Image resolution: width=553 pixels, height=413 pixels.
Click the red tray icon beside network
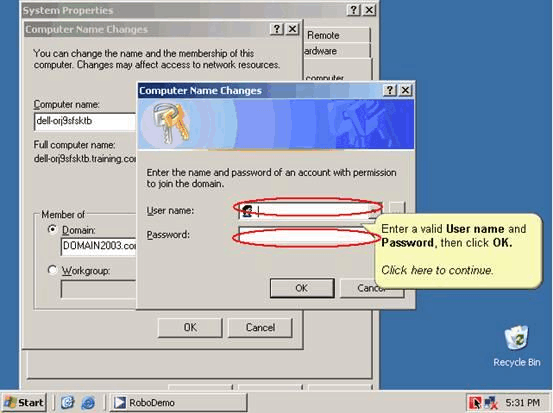point(475,403)
